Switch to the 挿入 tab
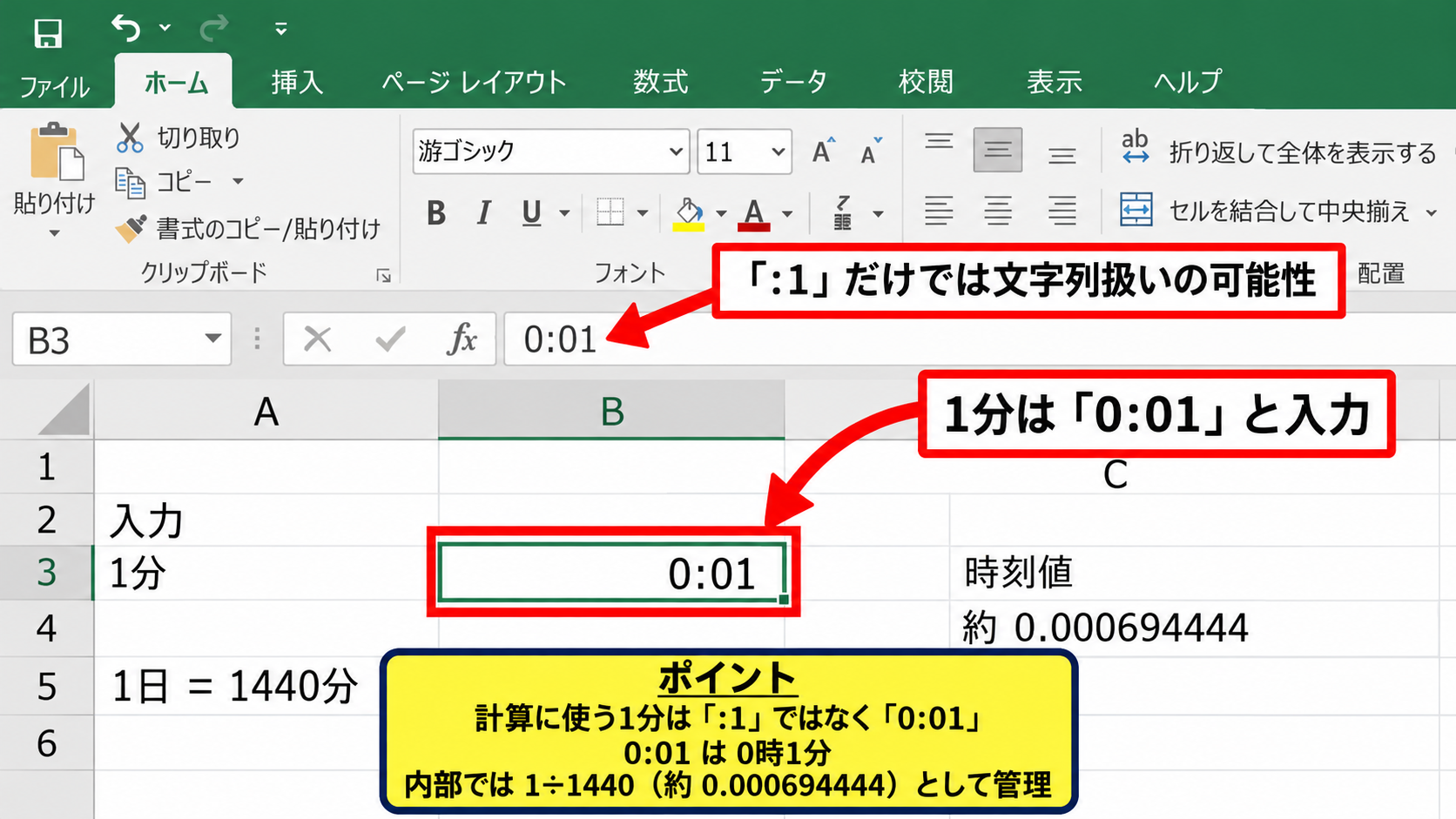Viewport: 1456px width, 819px height. coord(297,82)
